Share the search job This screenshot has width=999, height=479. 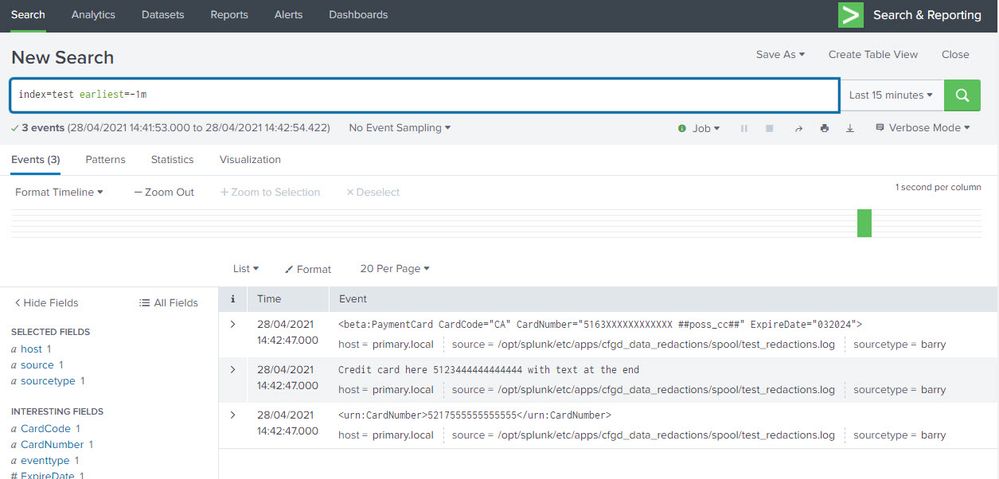pyautogui.click(x=798, y=128)
